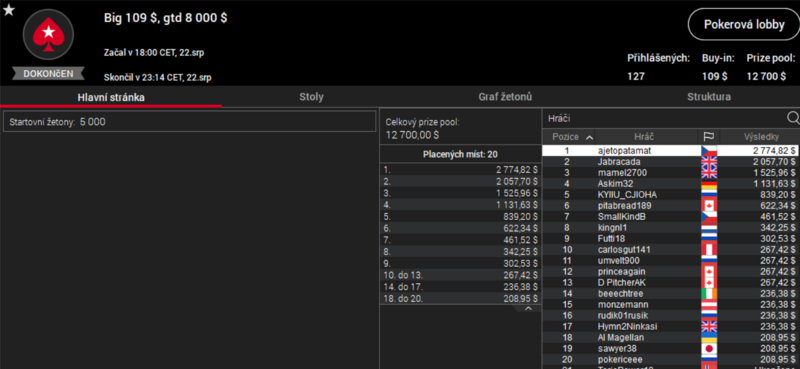Switch to the Stoly tab
The height and width of the screenshot is (369, 800).
(x=311, y=97)
